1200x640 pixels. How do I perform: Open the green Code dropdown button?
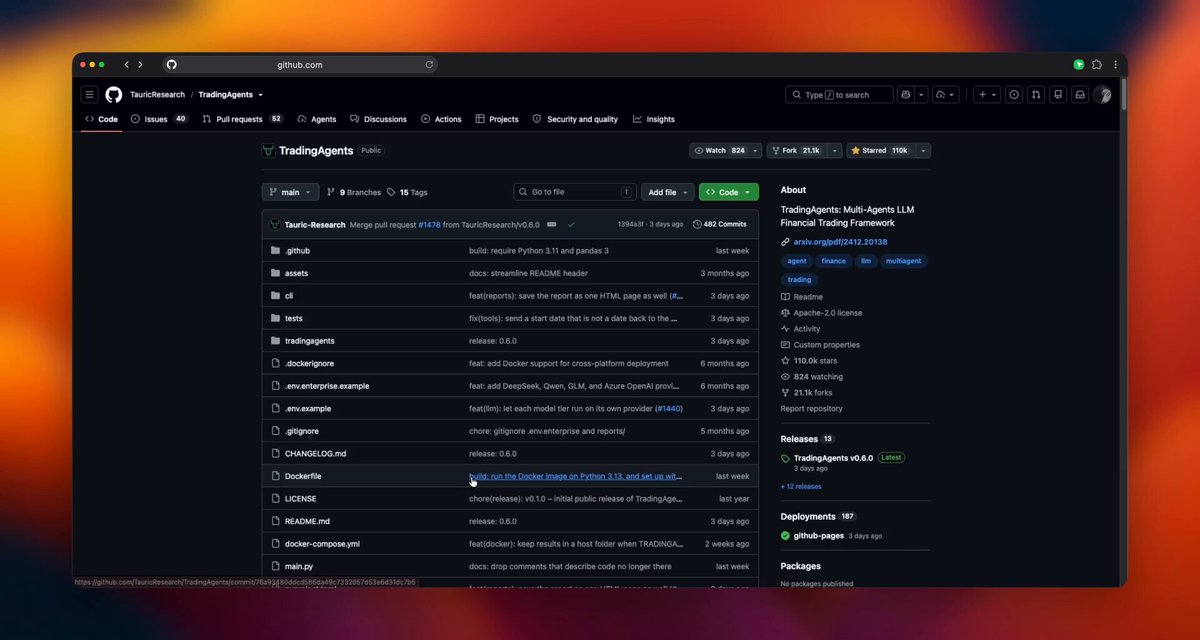tap(728, 192)
